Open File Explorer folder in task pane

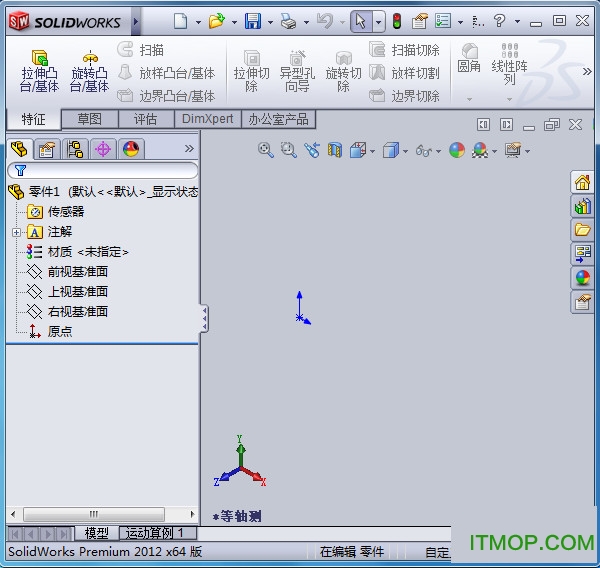pyautogui.click(x=582, y=230)
